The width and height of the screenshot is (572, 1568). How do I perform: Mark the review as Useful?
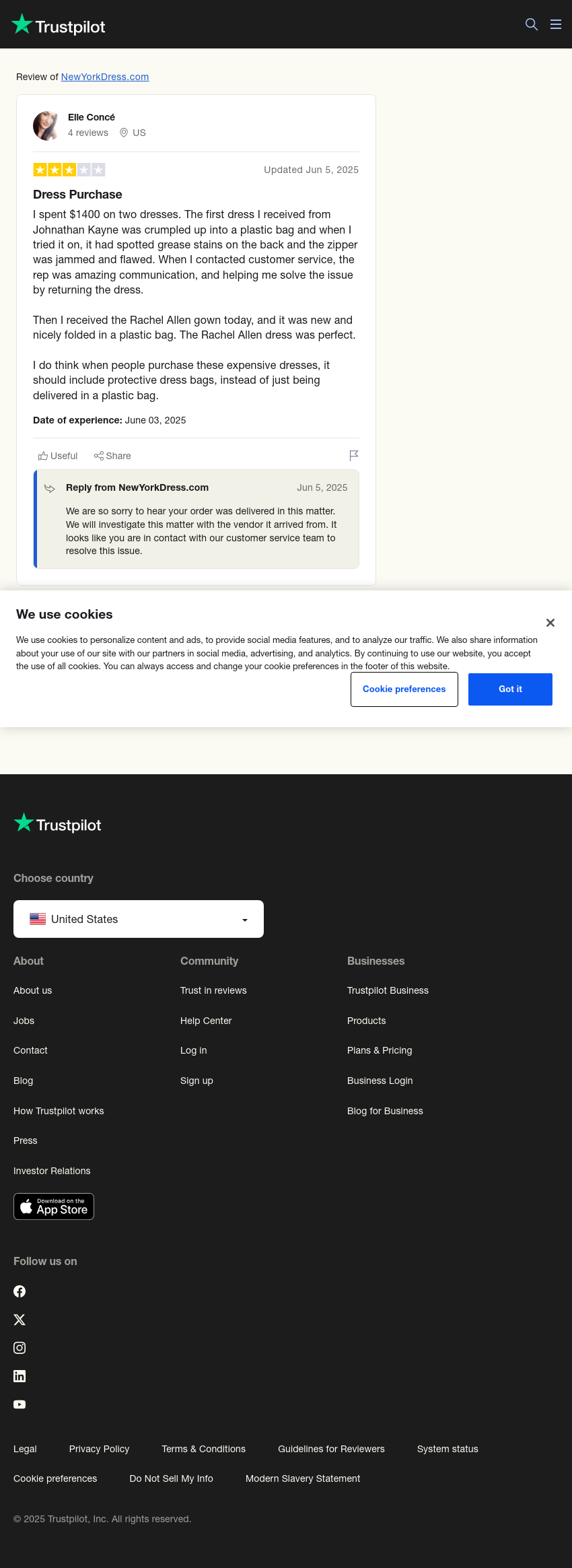coord(58,456)
